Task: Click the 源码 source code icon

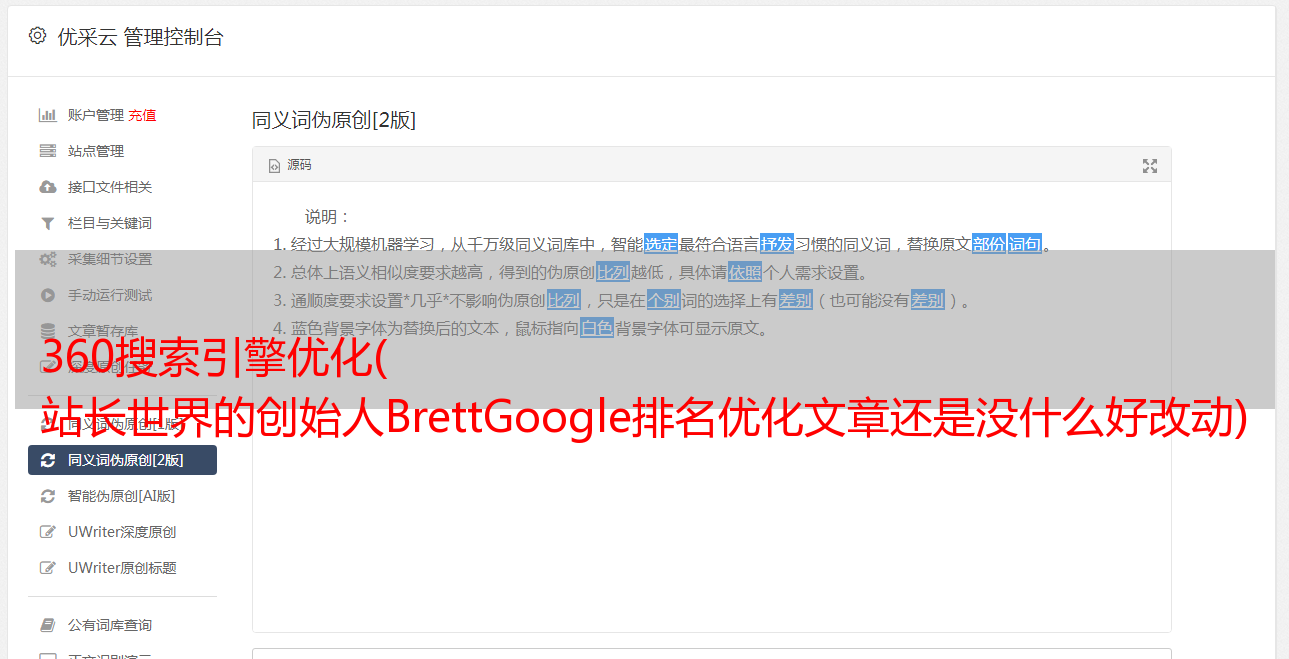Action: click(274, 166)
